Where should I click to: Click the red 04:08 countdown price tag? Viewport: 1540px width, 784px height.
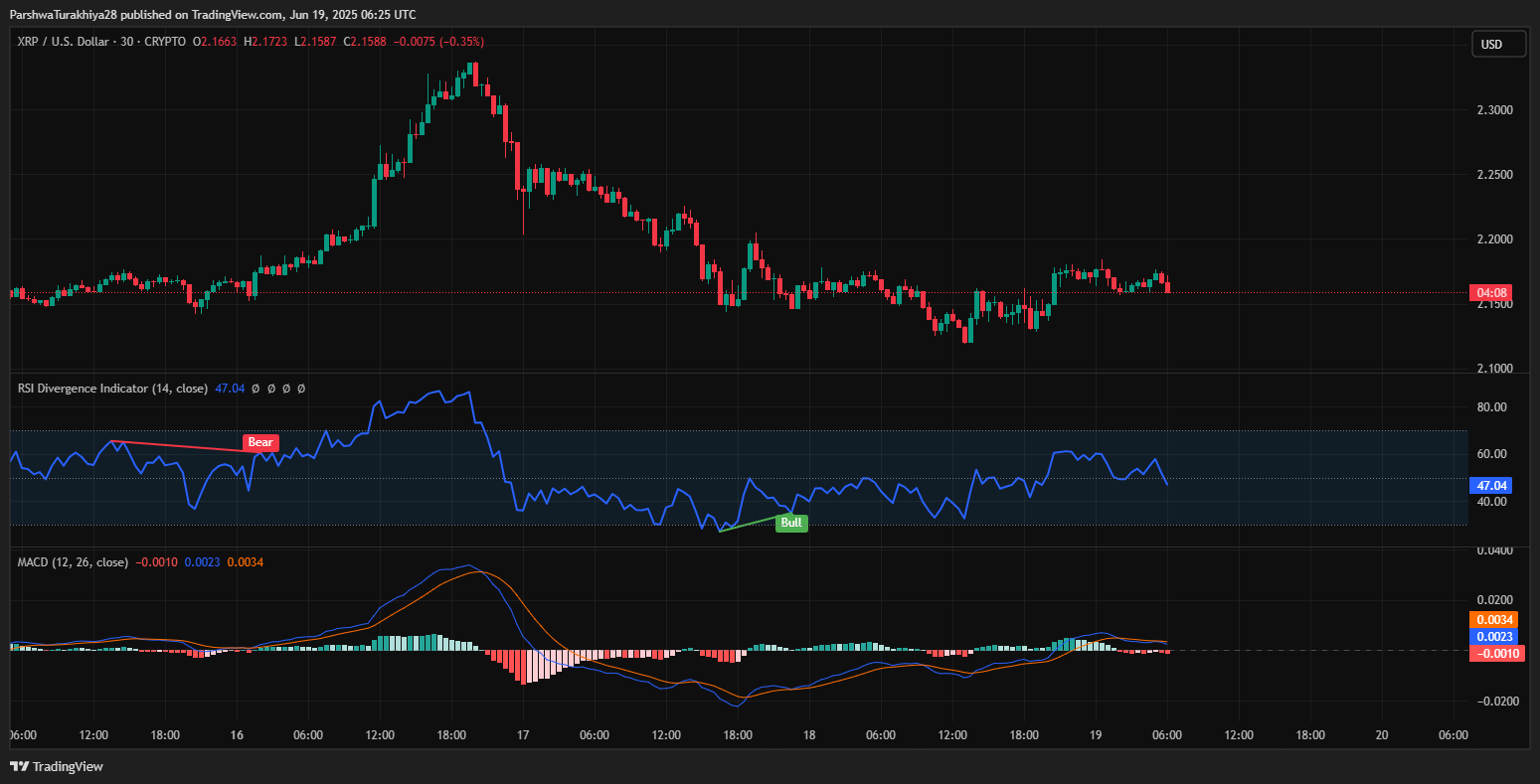tap(1495, 293)
